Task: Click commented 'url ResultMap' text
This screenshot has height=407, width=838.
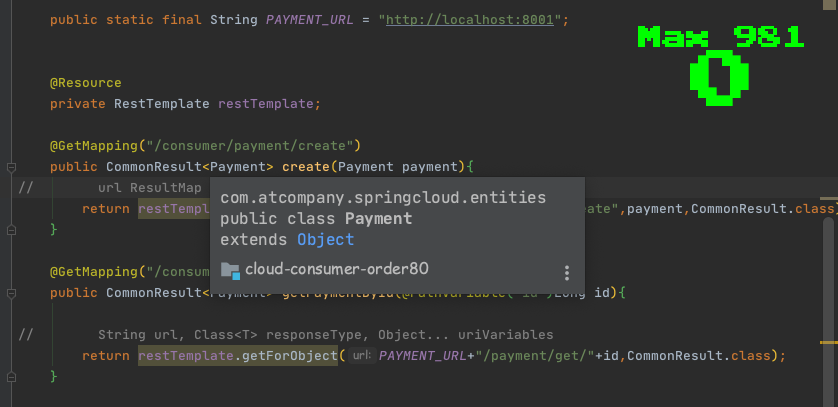Action: click(x=150, y=188)
